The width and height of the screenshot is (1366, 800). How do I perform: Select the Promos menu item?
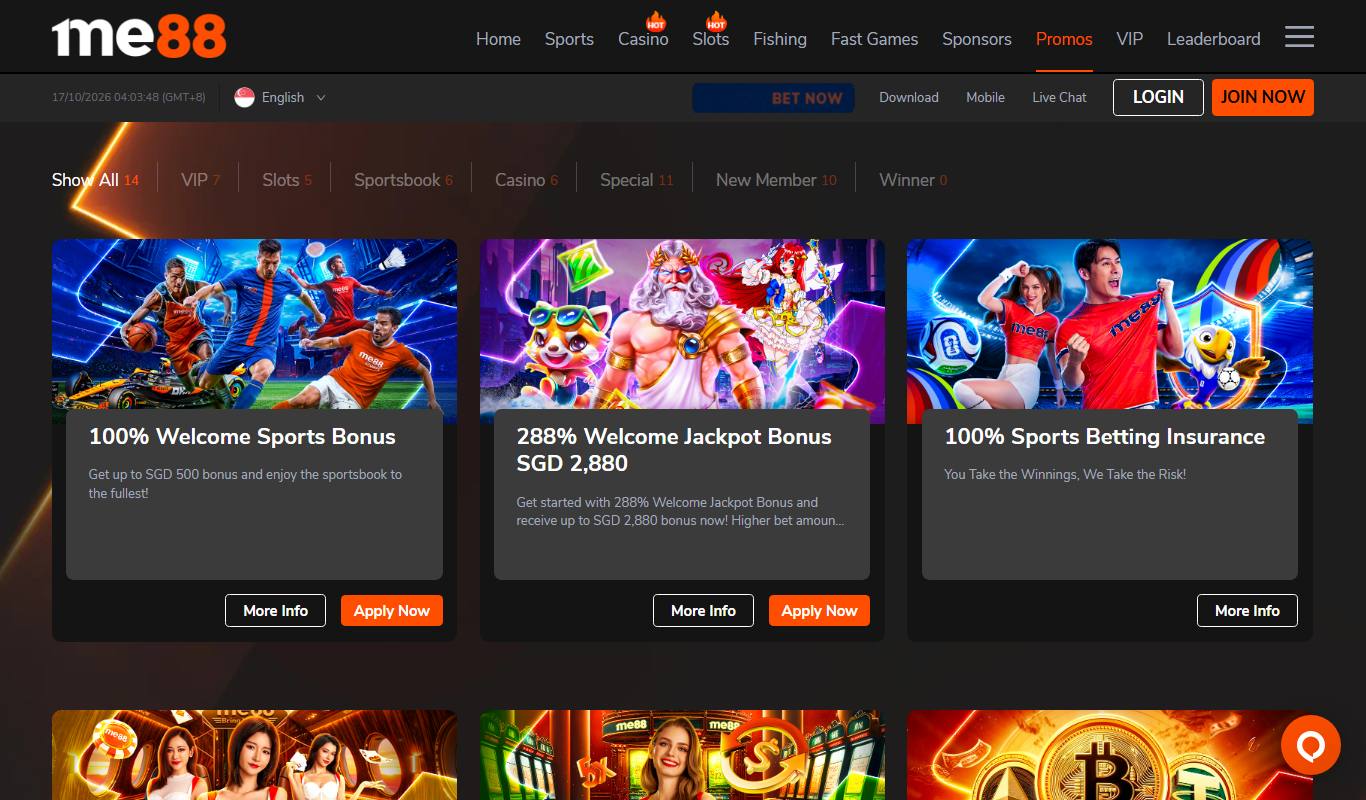tap(1064, 39)
